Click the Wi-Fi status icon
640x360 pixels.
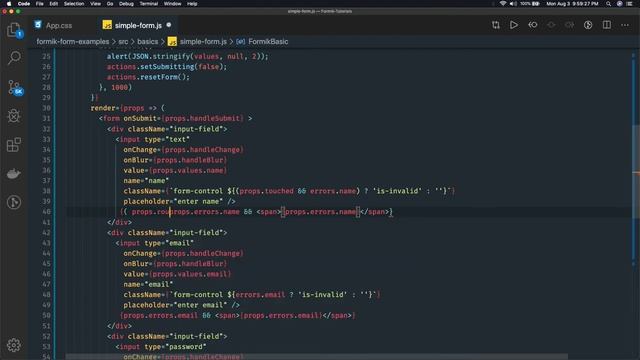pyautogui.click(x=503, y=4)
